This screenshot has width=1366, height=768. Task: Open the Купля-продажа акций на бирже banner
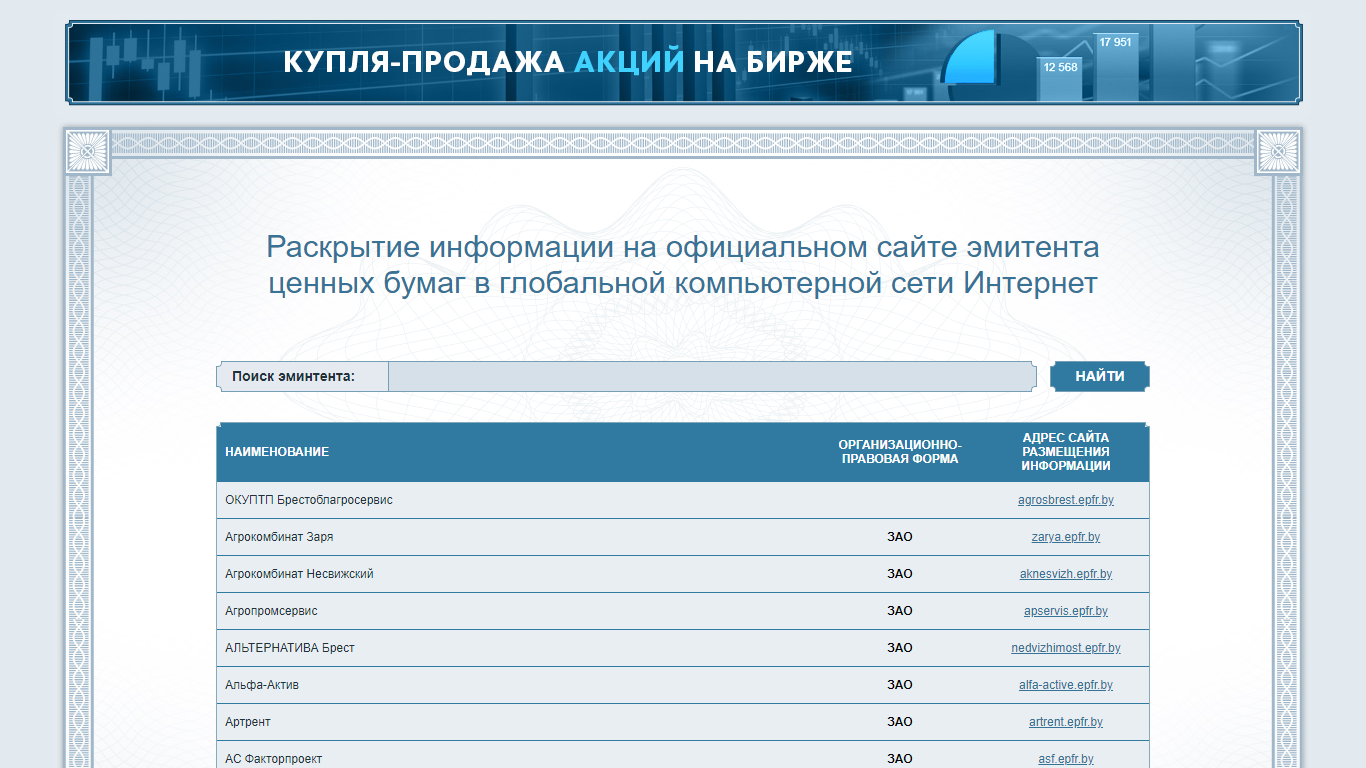tap(684, 62)
